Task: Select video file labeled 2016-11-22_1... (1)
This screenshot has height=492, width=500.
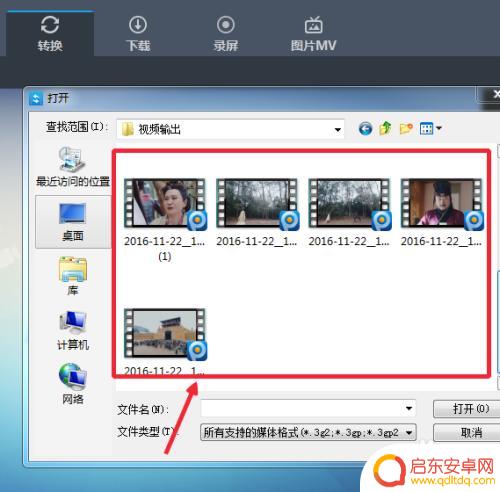Action: 165,220
